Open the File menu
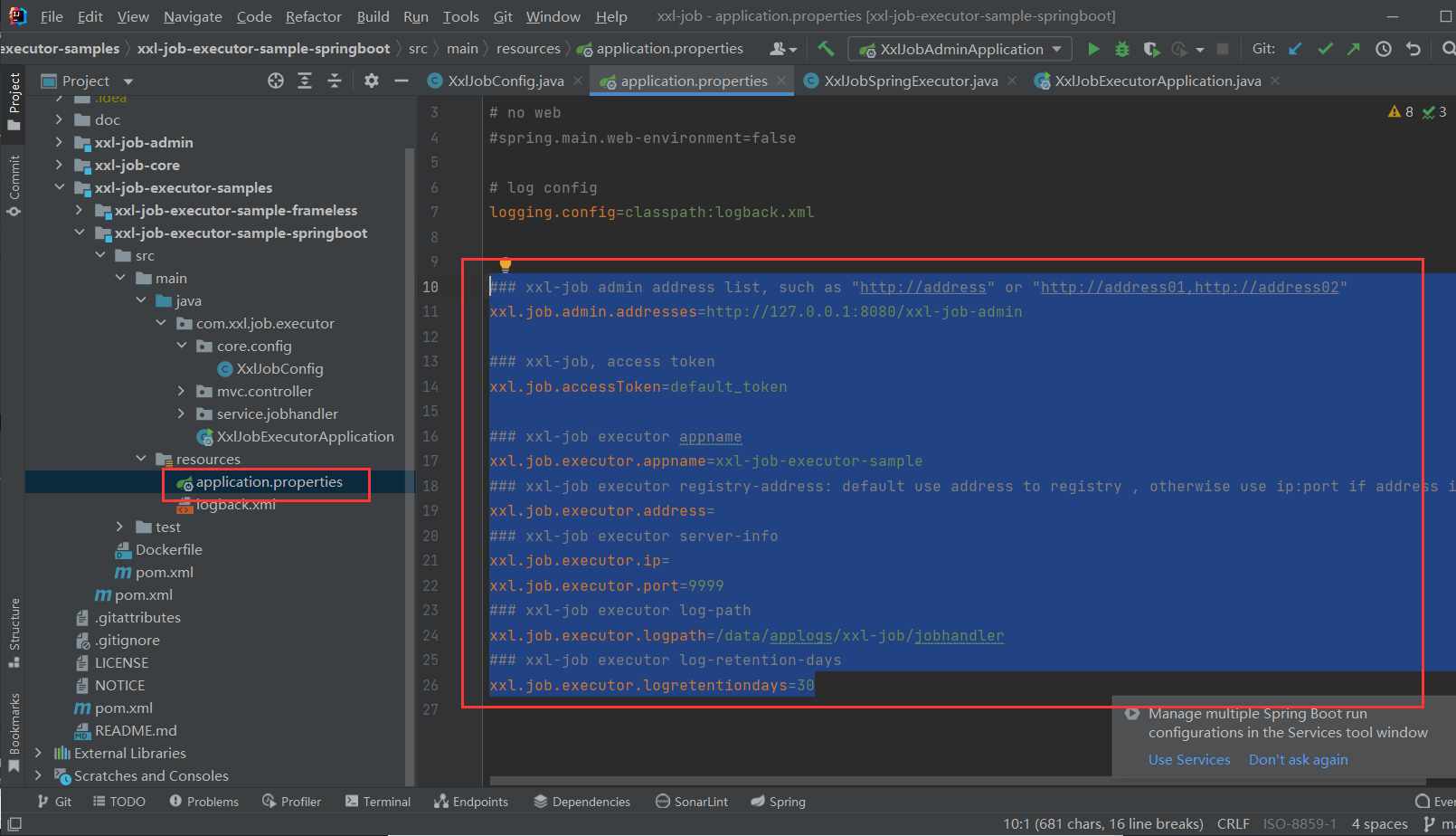The height and width of the screenshot is (836, 1456). 52,16
